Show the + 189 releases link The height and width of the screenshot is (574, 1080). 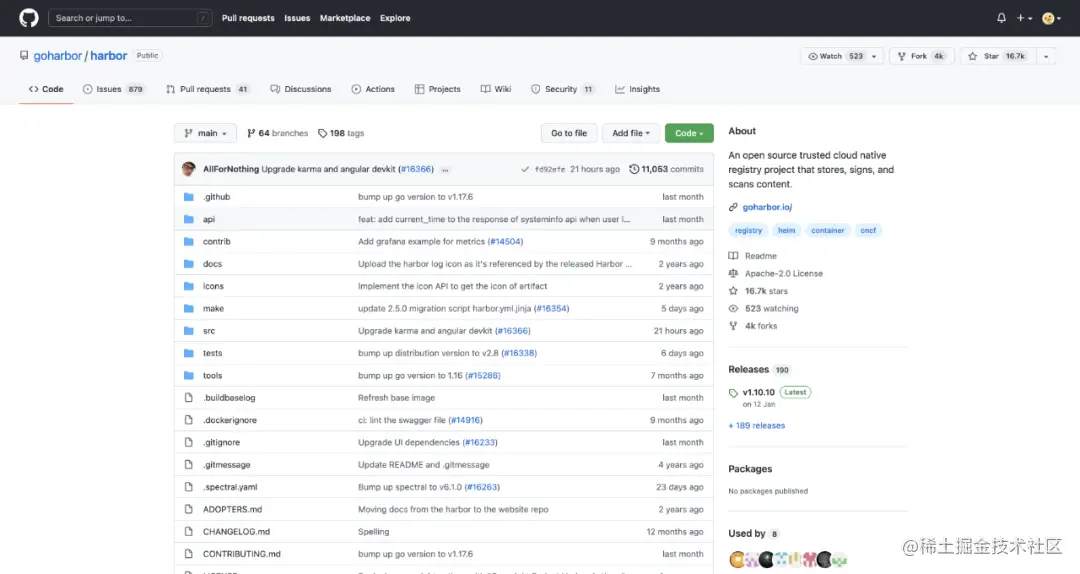tap(756, 426)
